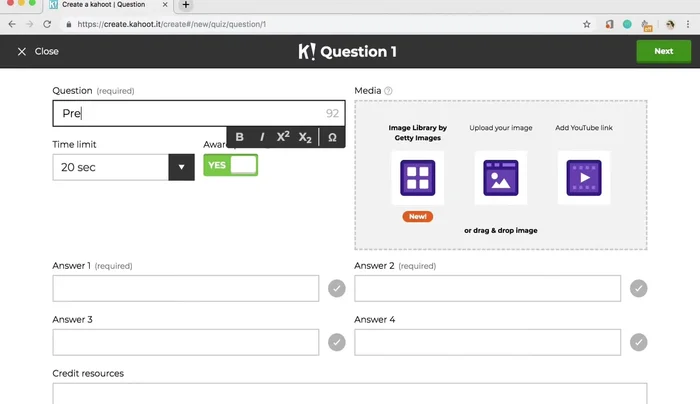Click the green Next button
Viewport: 700px width, 404px height.
coord(663,51)
